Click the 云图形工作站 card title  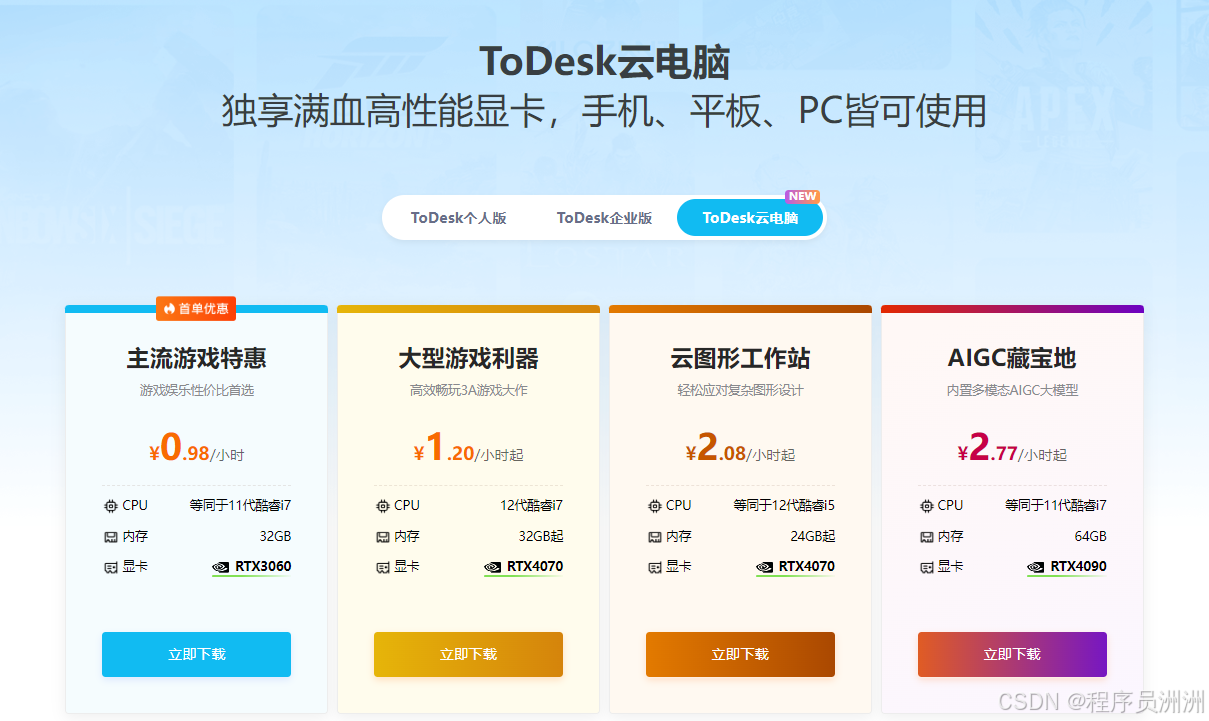pos(740,358)
